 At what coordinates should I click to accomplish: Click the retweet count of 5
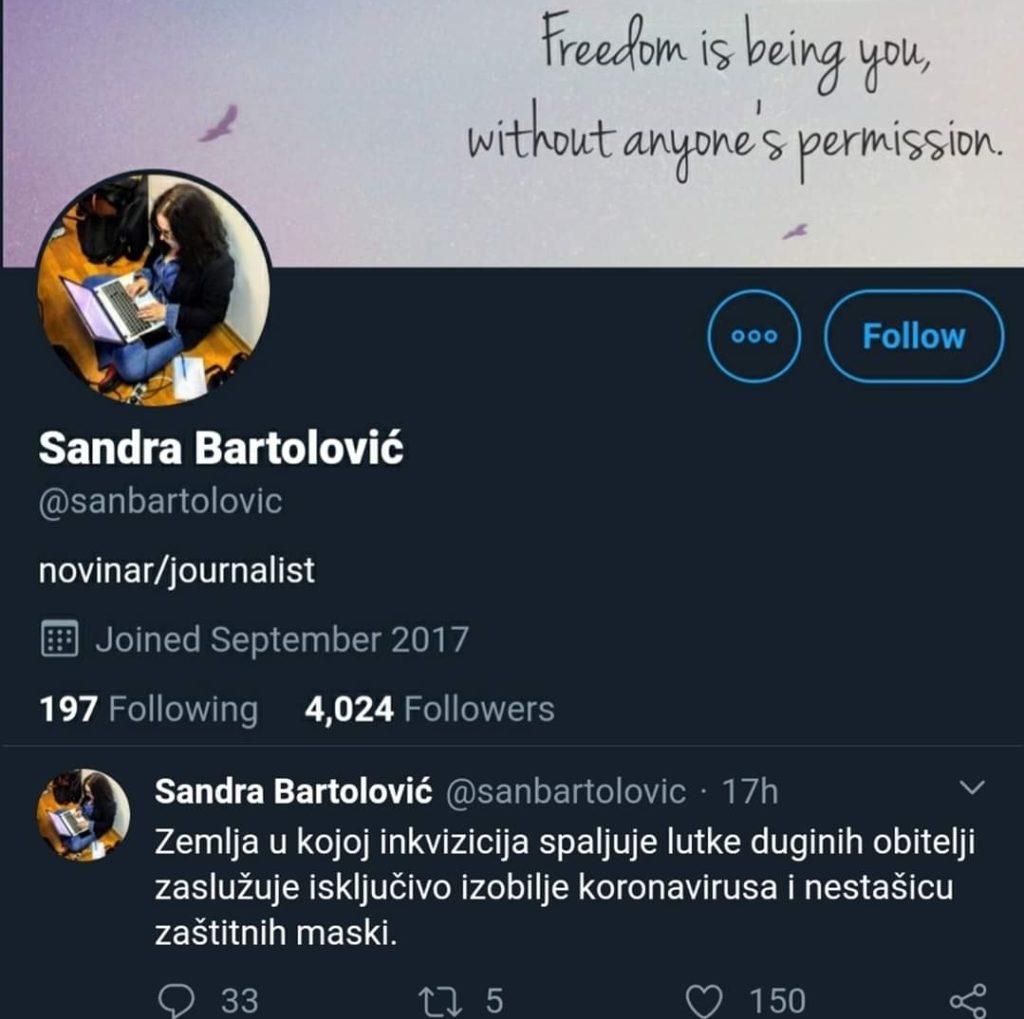[494, 1001]
